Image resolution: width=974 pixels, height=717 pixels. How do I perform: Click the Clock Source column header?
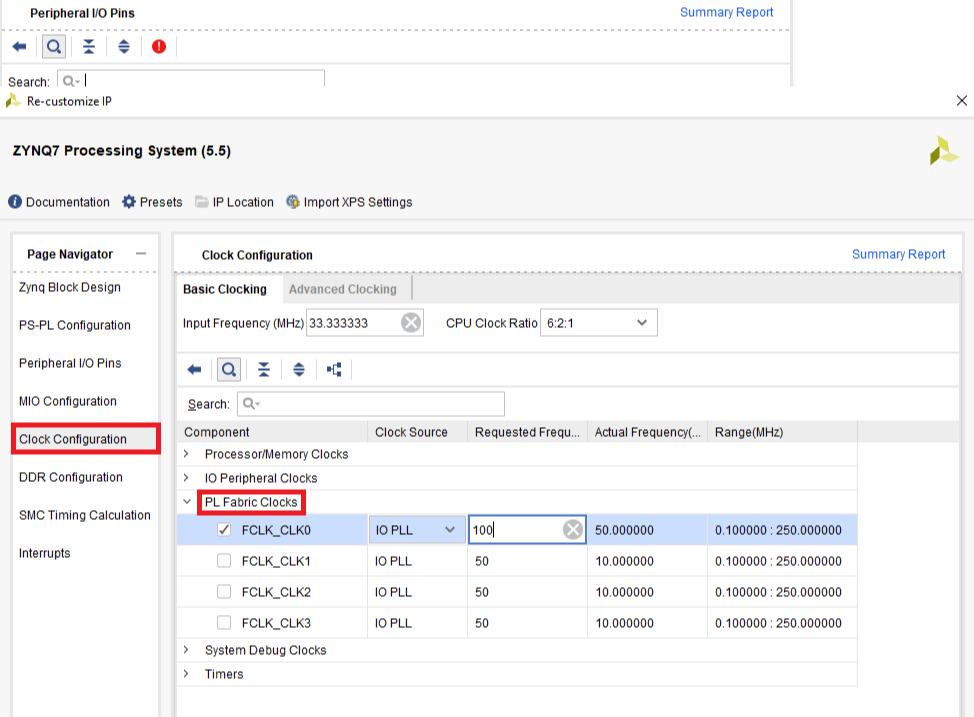pos(417,432)
